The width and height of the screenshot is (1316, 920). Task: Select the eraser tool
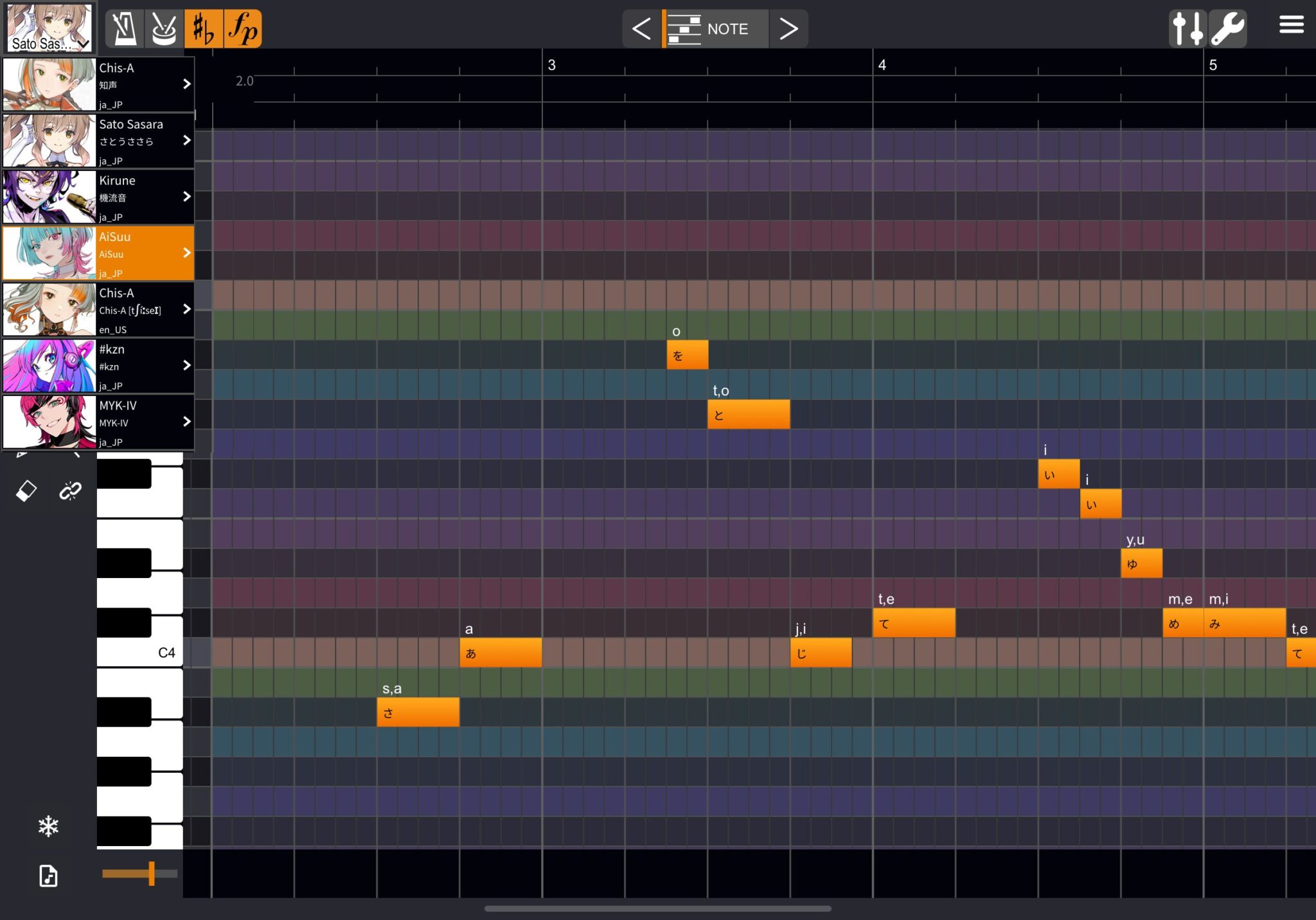[x=26, y=491]
